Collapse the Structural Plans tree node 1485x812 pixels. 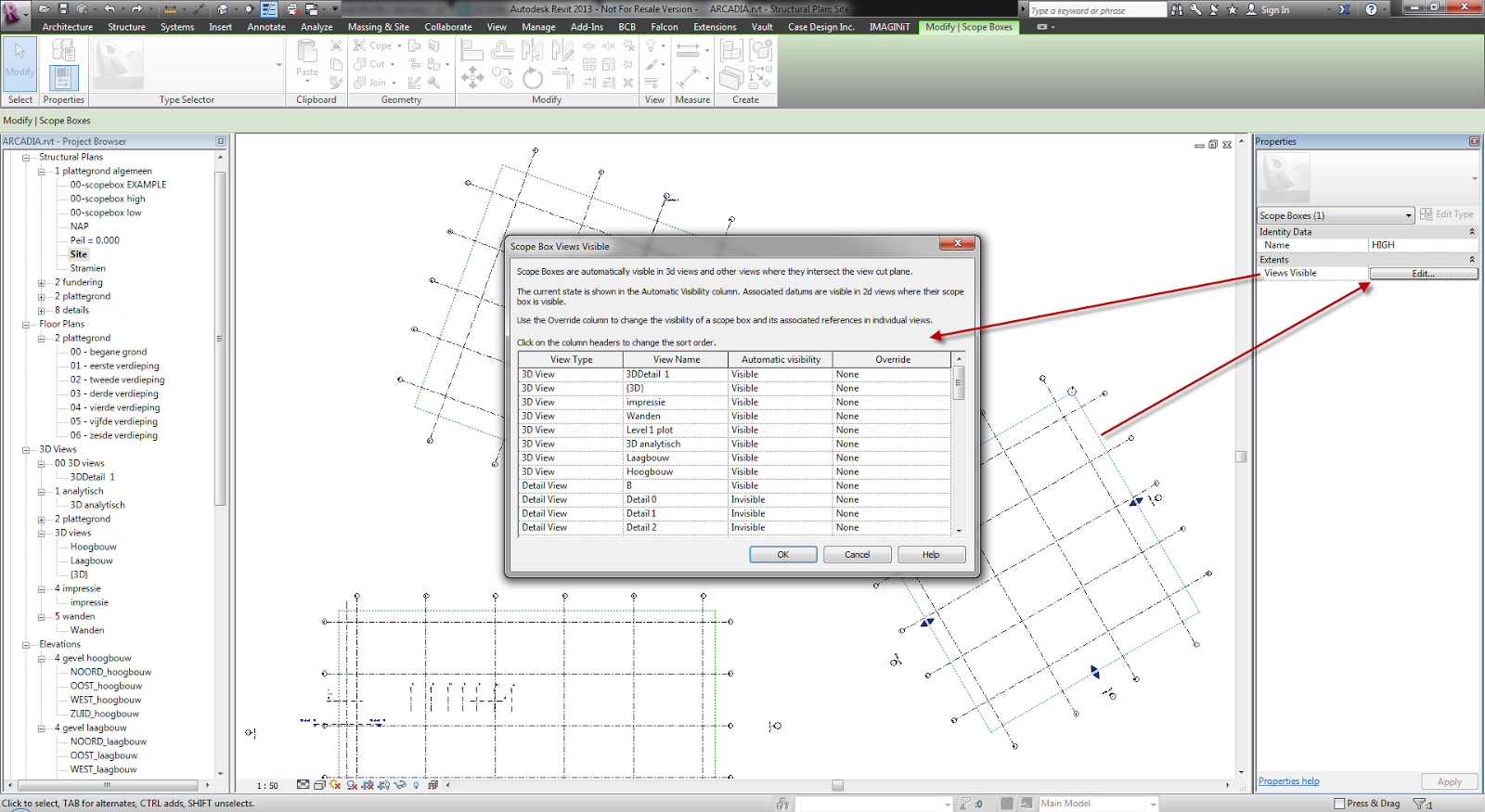pos(26,158)
